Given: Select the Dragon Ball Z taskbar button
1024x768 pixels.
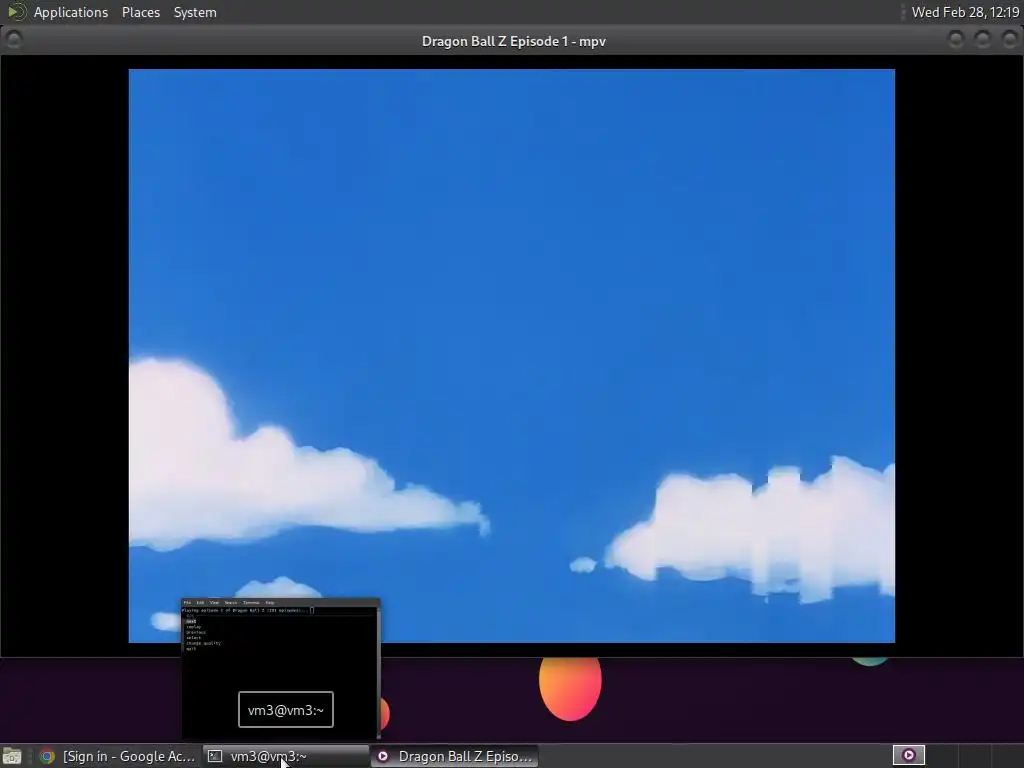Looking at the screenshot, I should [x=455, y=756].
